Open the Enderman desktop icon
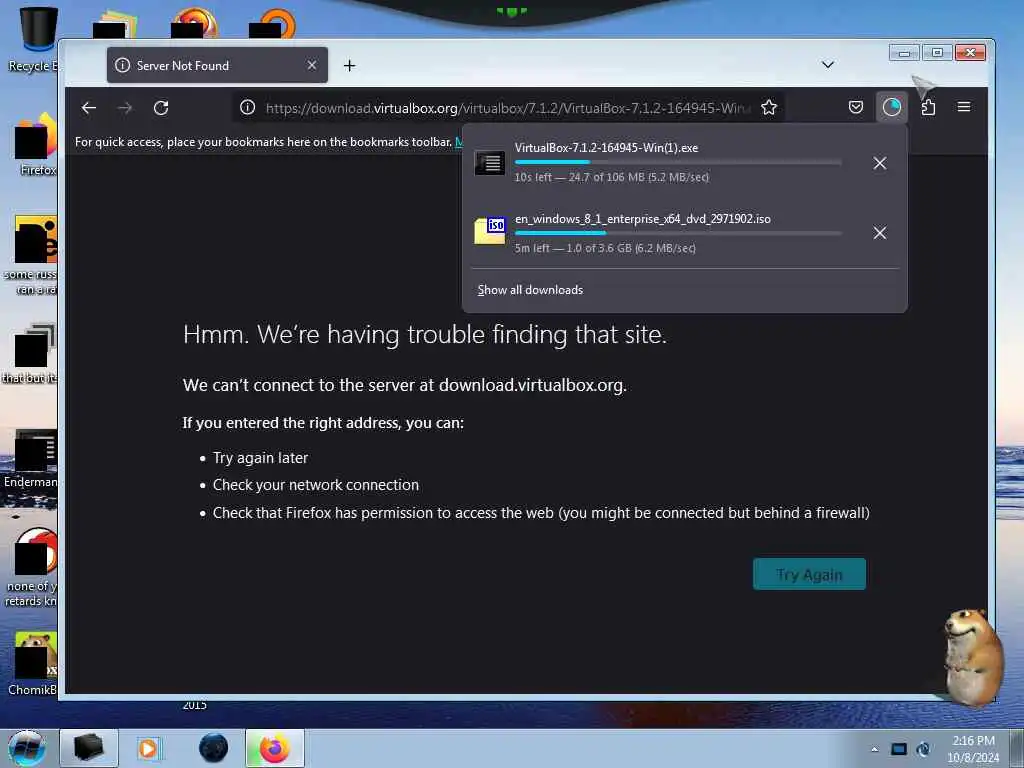1024x768 pixels. [x=31, y=459]
